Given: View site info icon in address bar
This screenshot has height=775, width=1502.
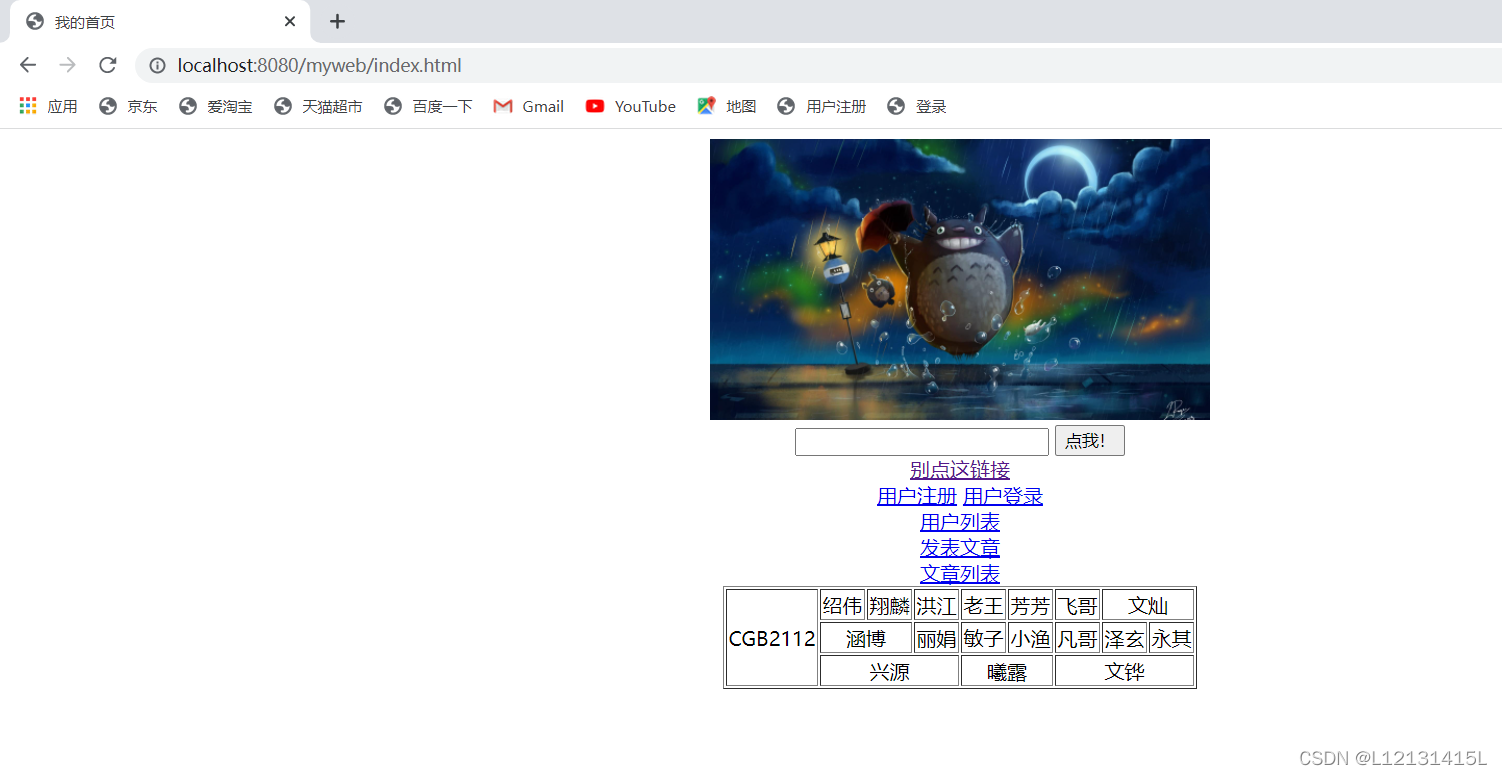Looking at the screenshot, I should (x=157, y=66).
